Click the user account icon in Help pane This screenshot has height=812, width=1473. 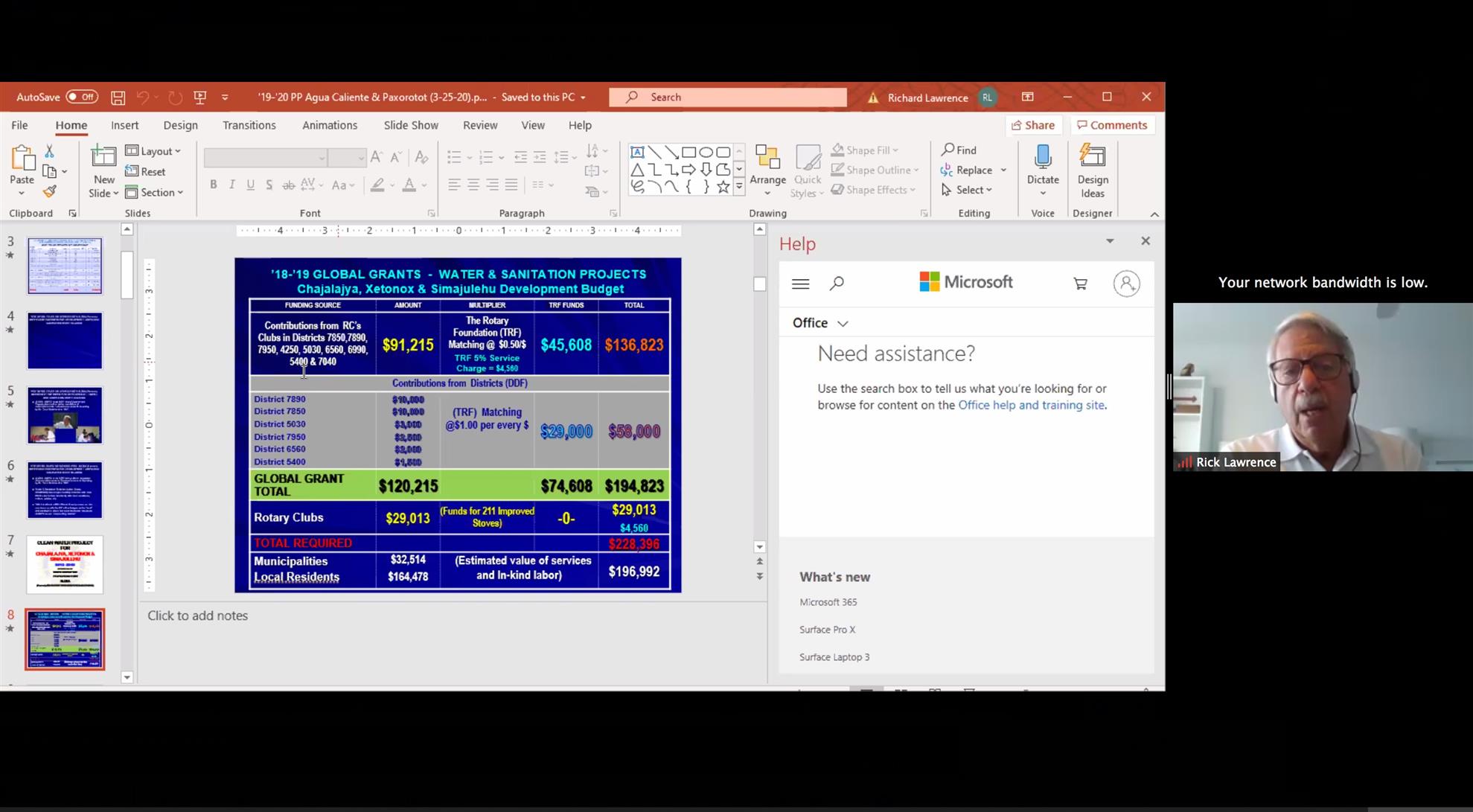(1126, 284)
